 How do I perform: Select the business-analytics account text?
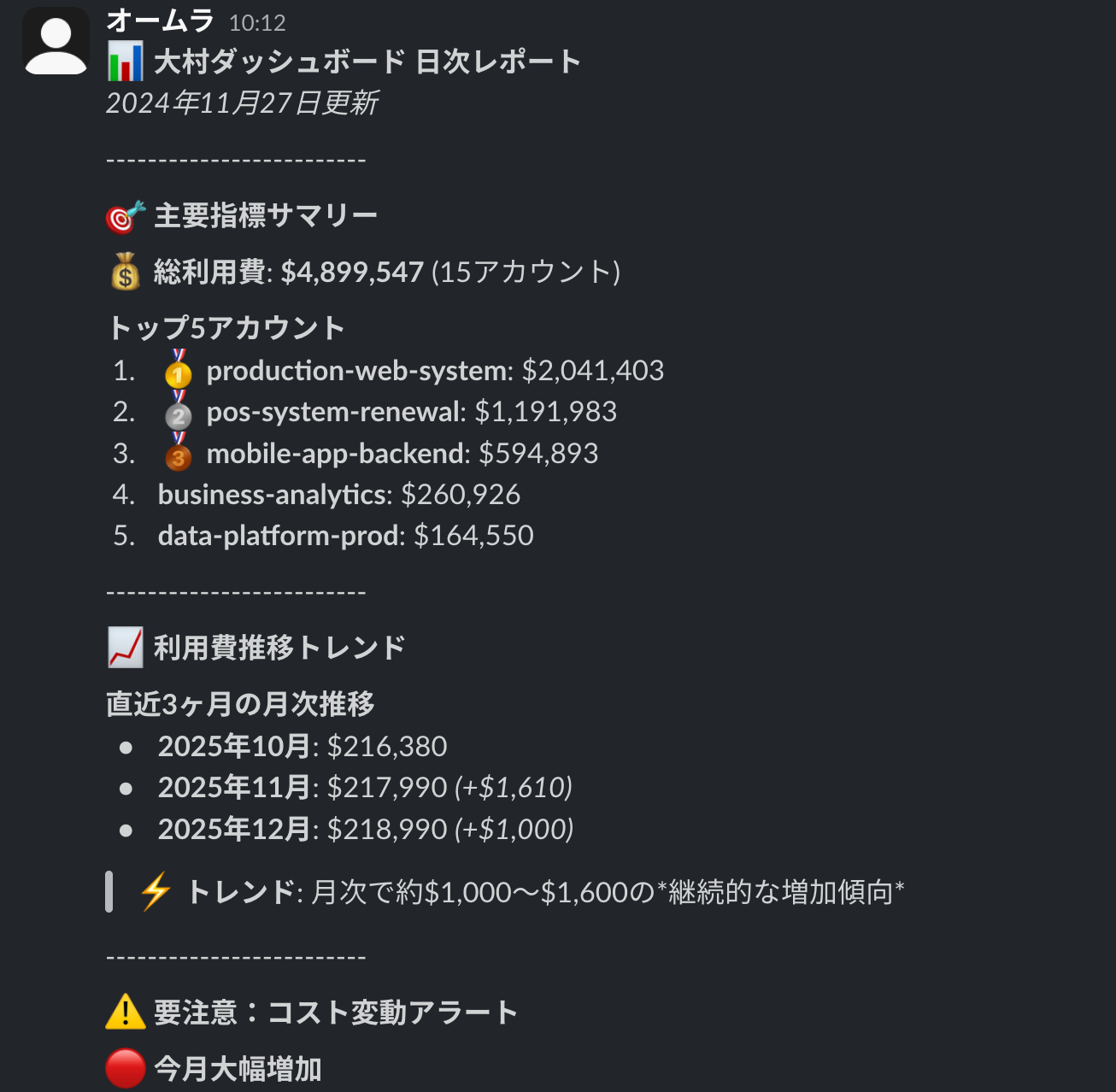click(272, 495)
